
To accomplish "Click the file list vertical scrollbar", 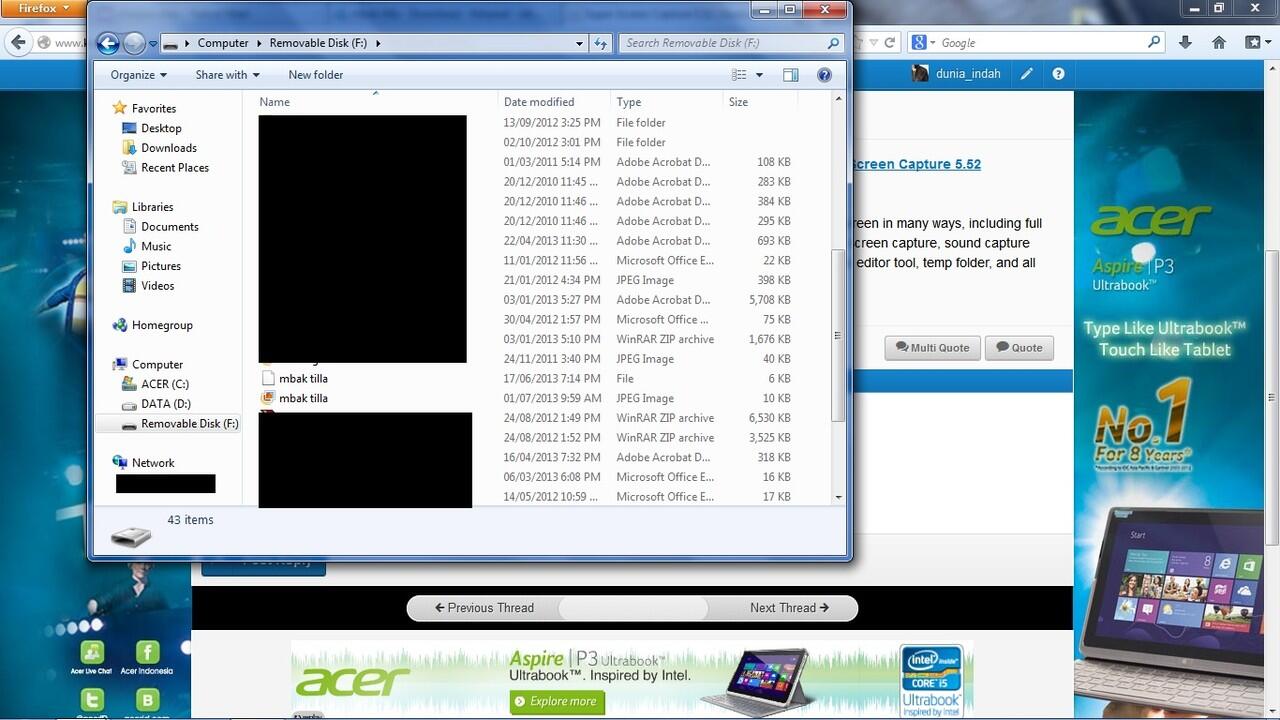I will pyautogui.click(x=838, y=335).
